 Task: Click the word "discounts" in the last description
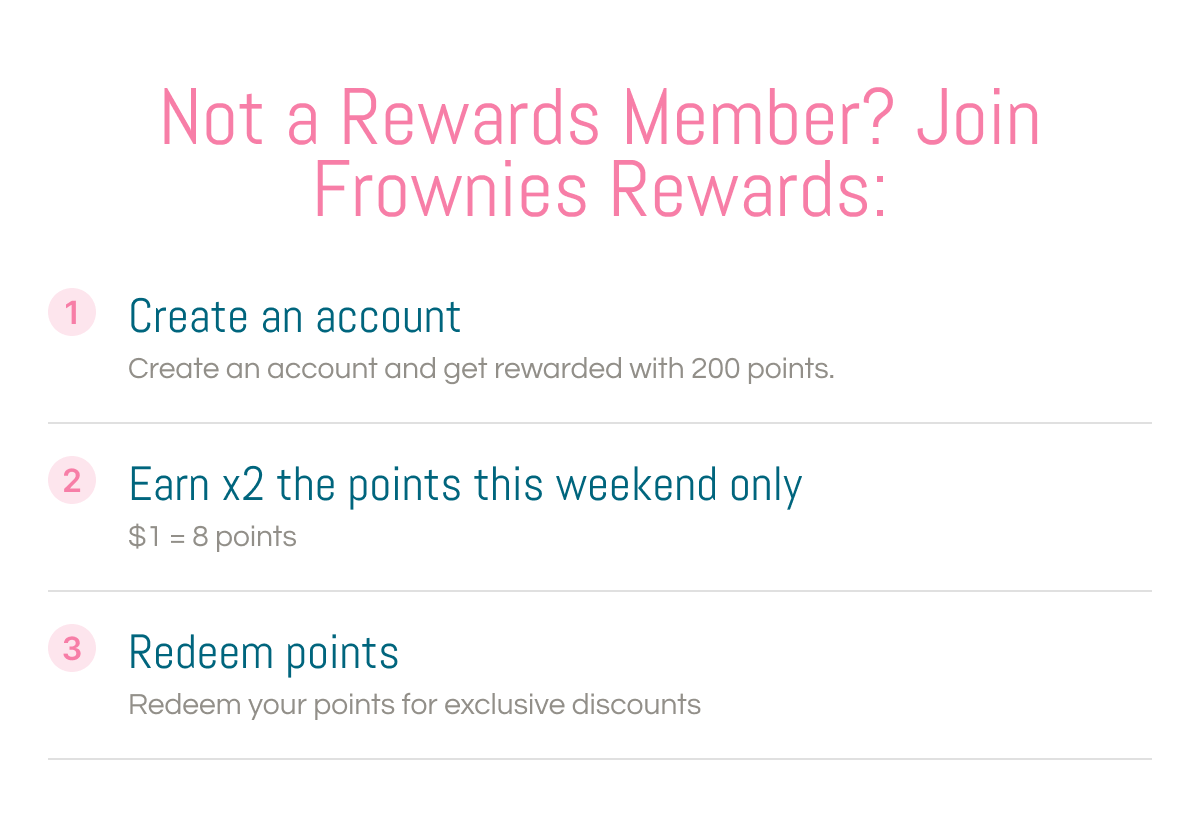coord(636,705)
